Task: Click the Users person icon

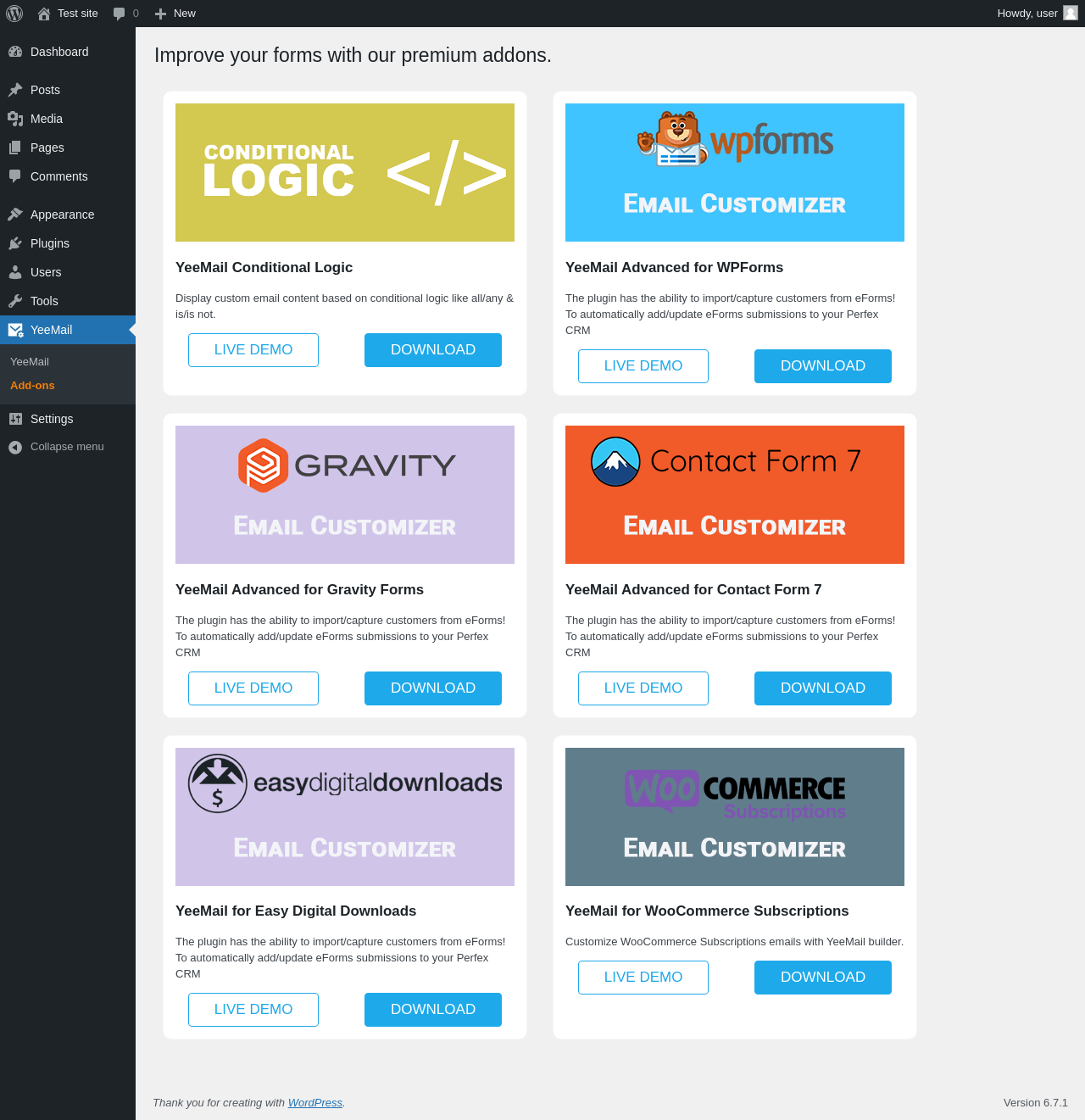Action: click(x=15, y=272)
